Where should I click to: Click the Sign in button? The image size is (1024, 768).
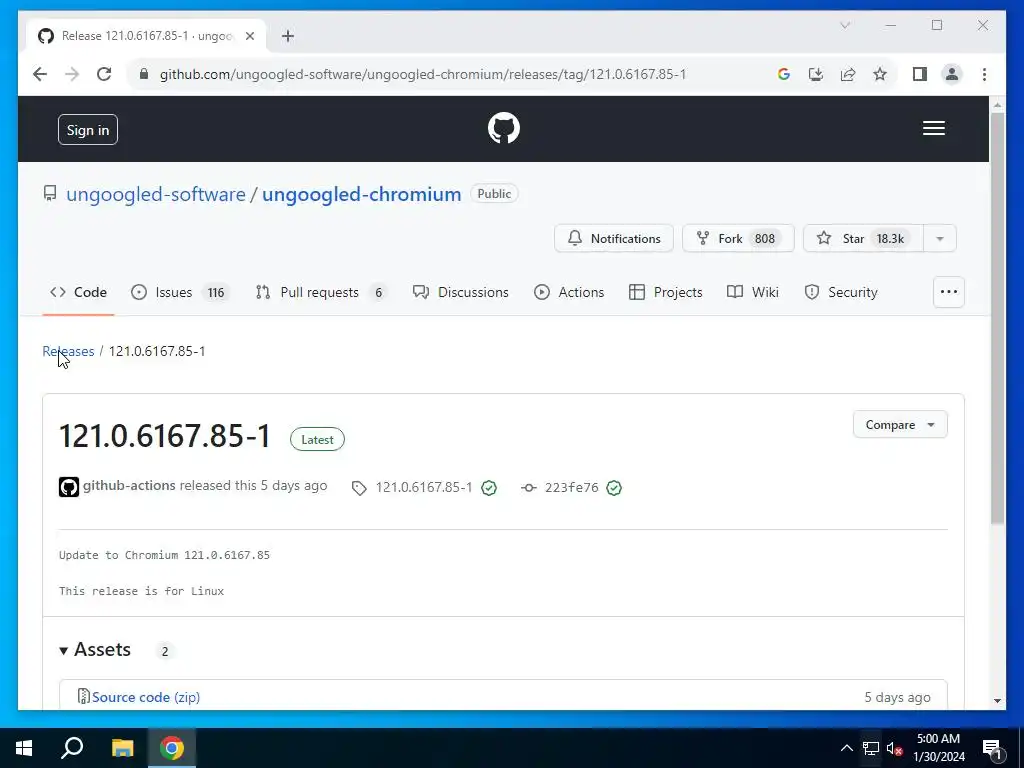pyautogui.click(x=88, y=130)
